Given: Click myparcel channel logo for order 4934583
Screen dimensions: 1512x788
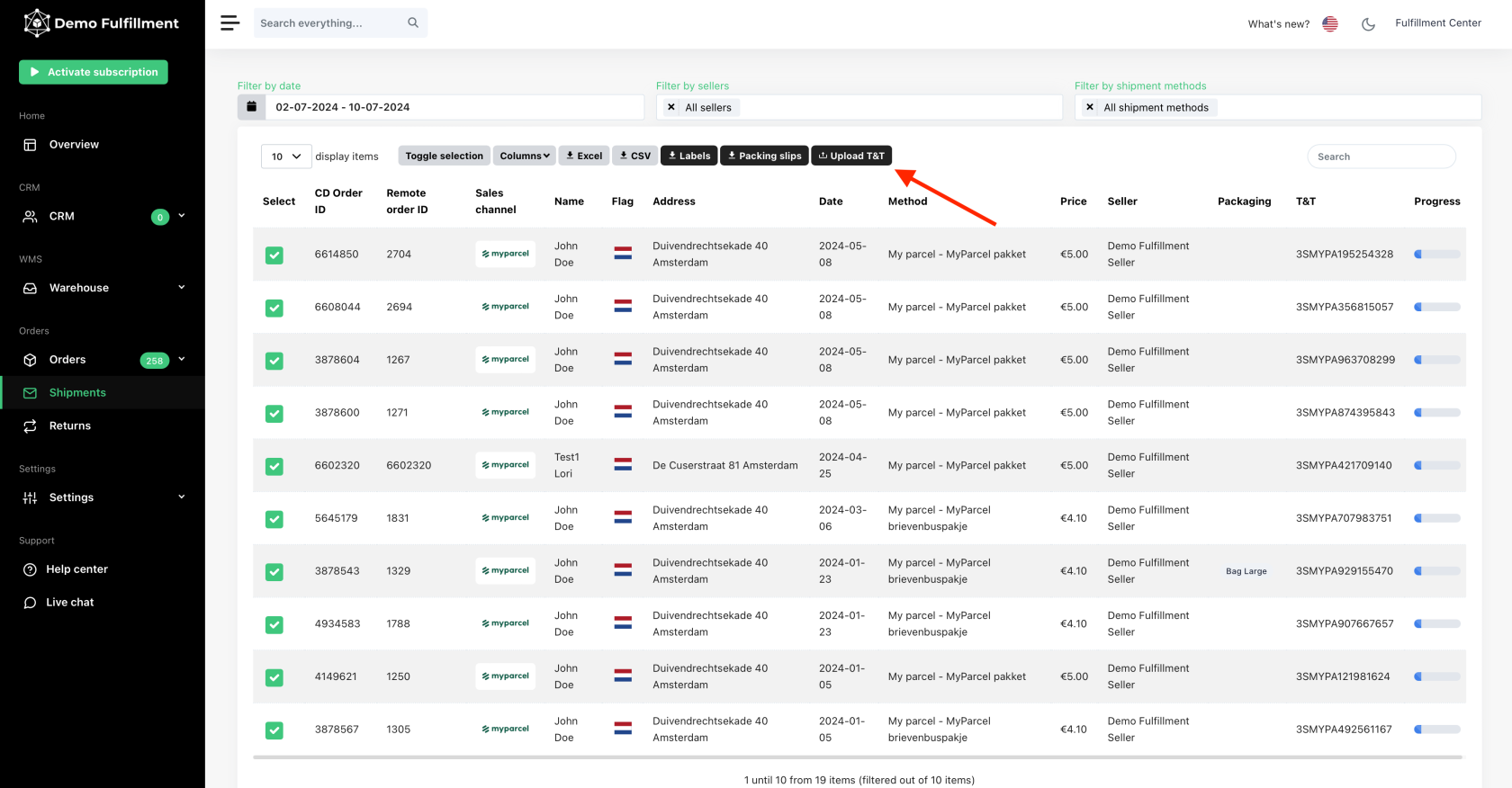Looking at the screenshot, I should click(x=505, y=623).
